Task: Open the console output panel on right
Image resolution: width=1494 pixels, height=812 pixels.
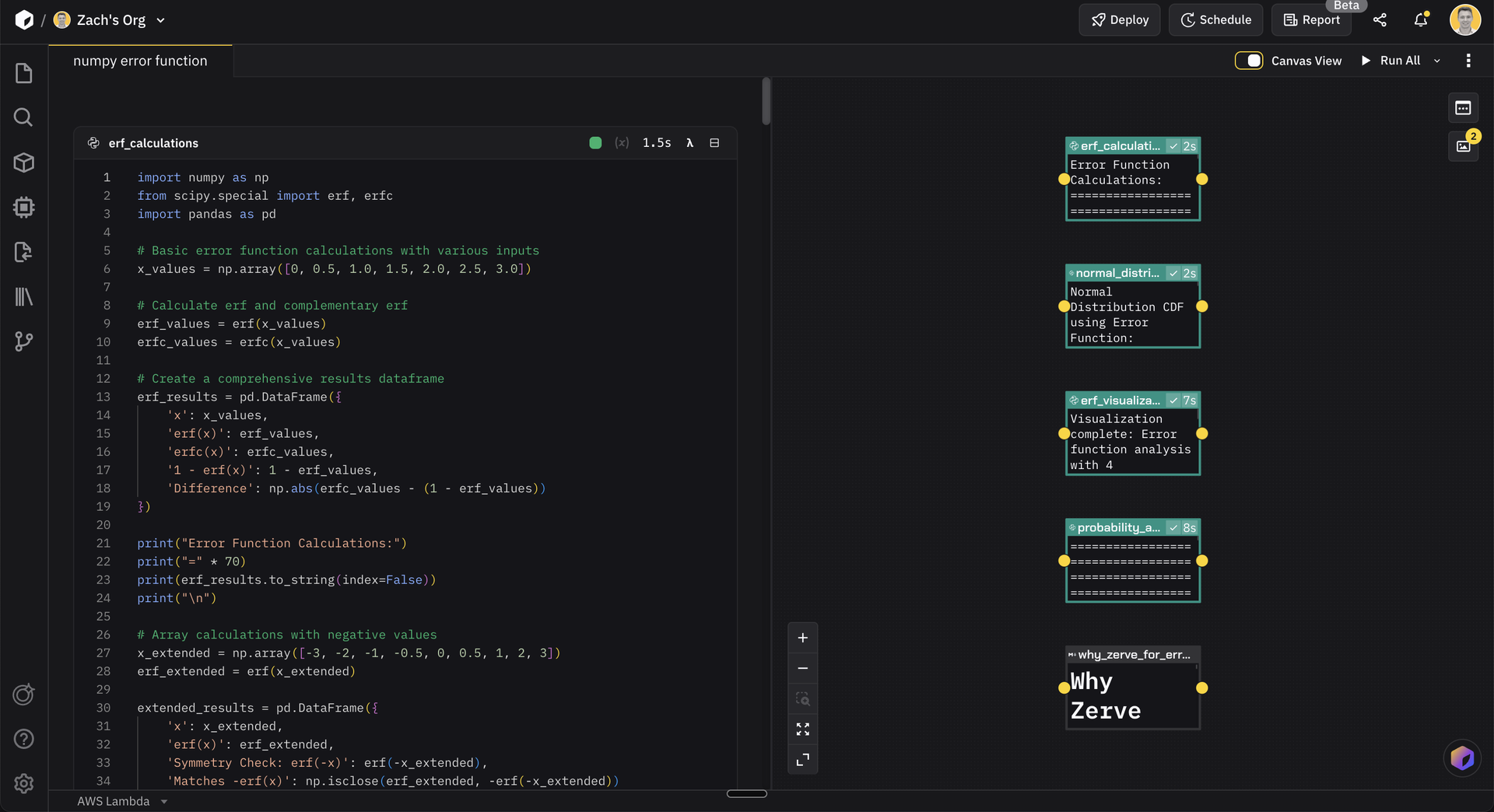Action: 1464,108
